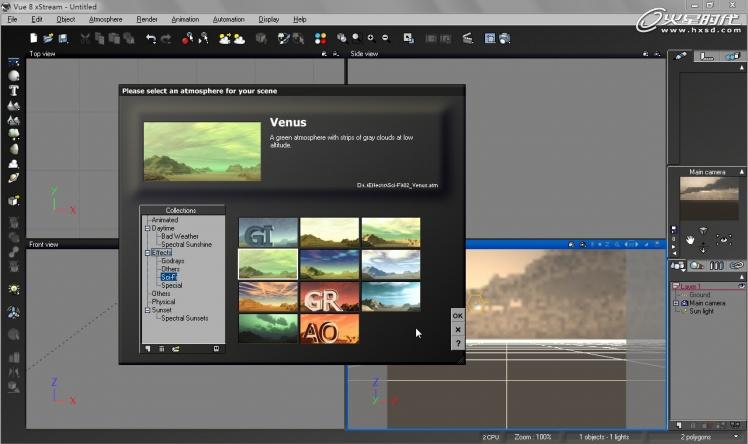
Task: Collapse the Sunset collection node
Action: click(147, 310)
